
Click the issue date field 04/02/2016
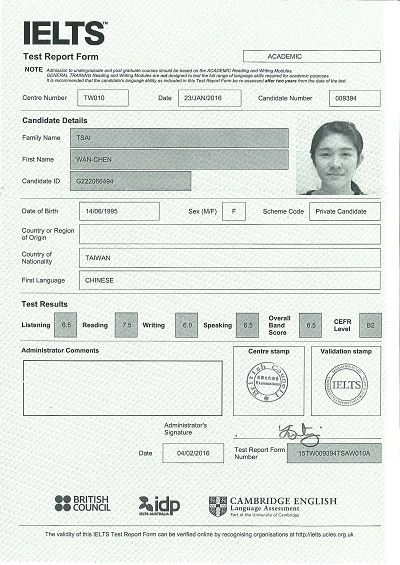[193, 453]
